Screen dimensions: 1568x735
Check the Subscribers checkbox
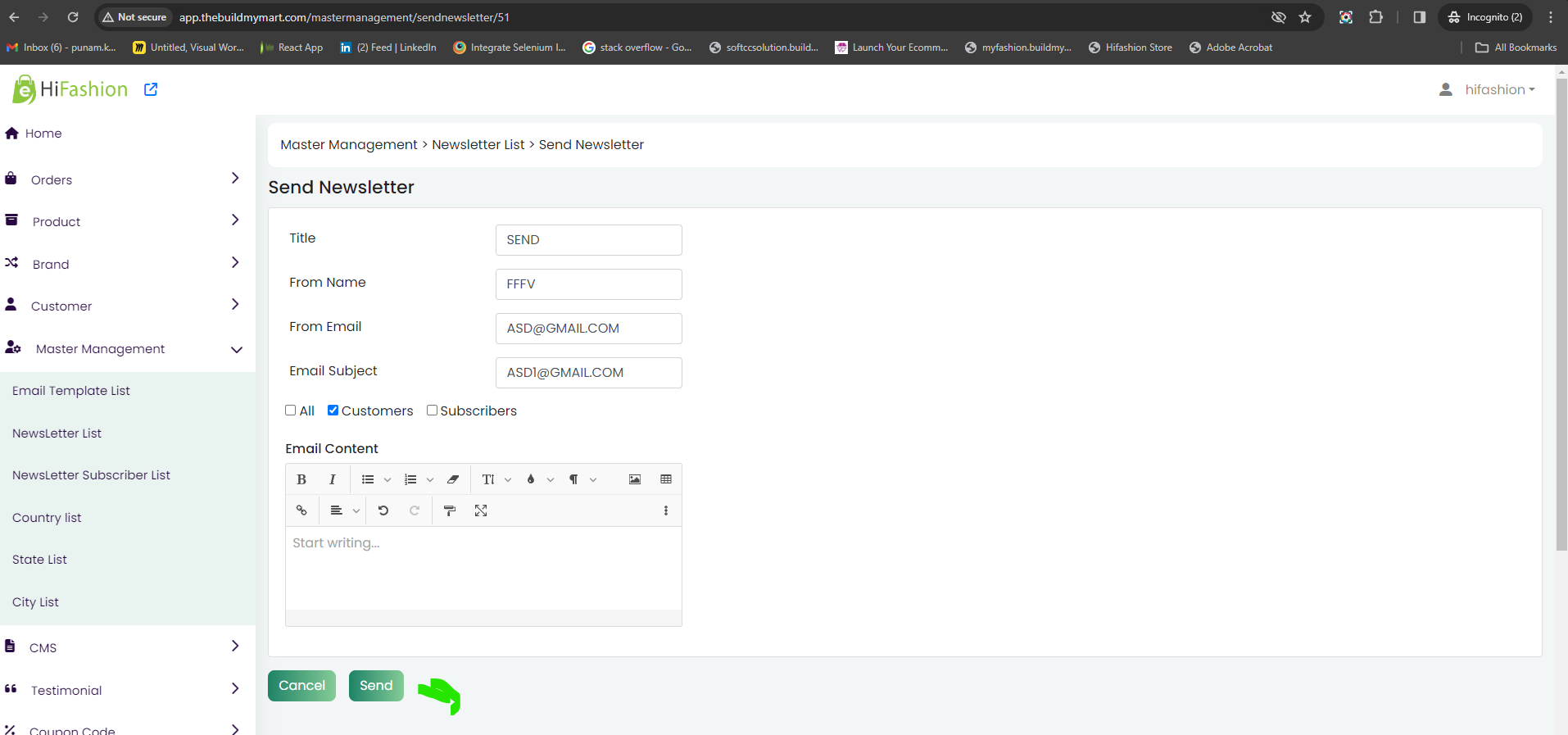click(x=432, y=411)
